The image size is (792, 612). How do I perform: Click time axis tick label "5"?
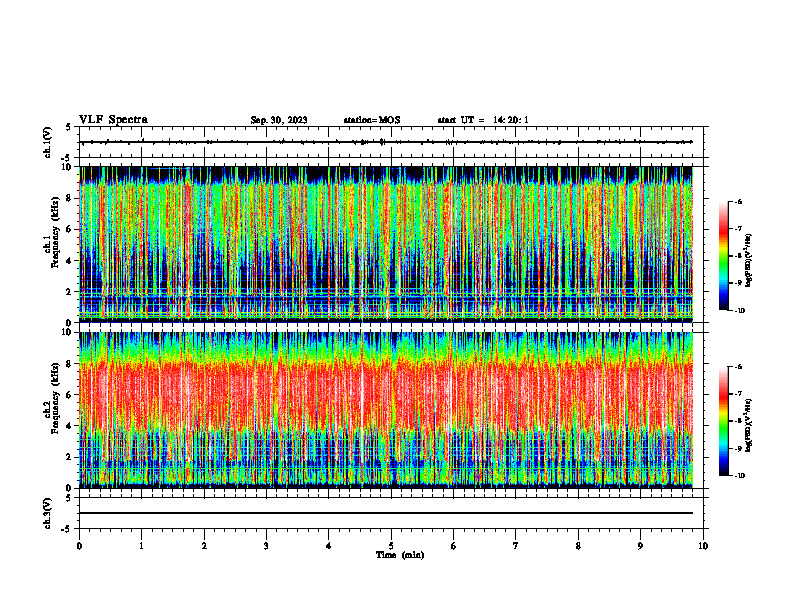391,546
